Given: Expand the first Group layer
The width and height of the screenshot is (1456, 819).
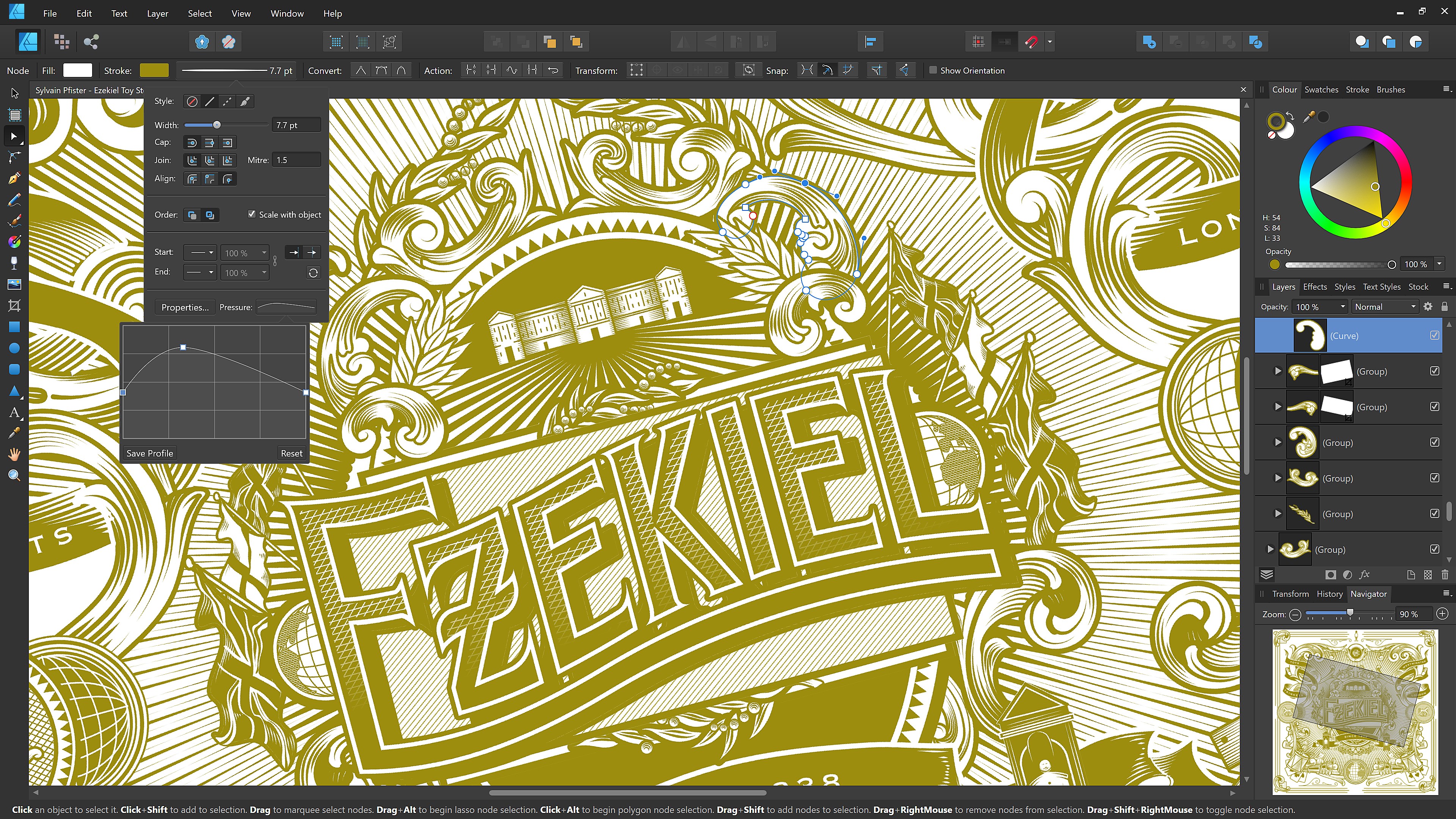Looking at the screenshot, I should (1277, 371).
